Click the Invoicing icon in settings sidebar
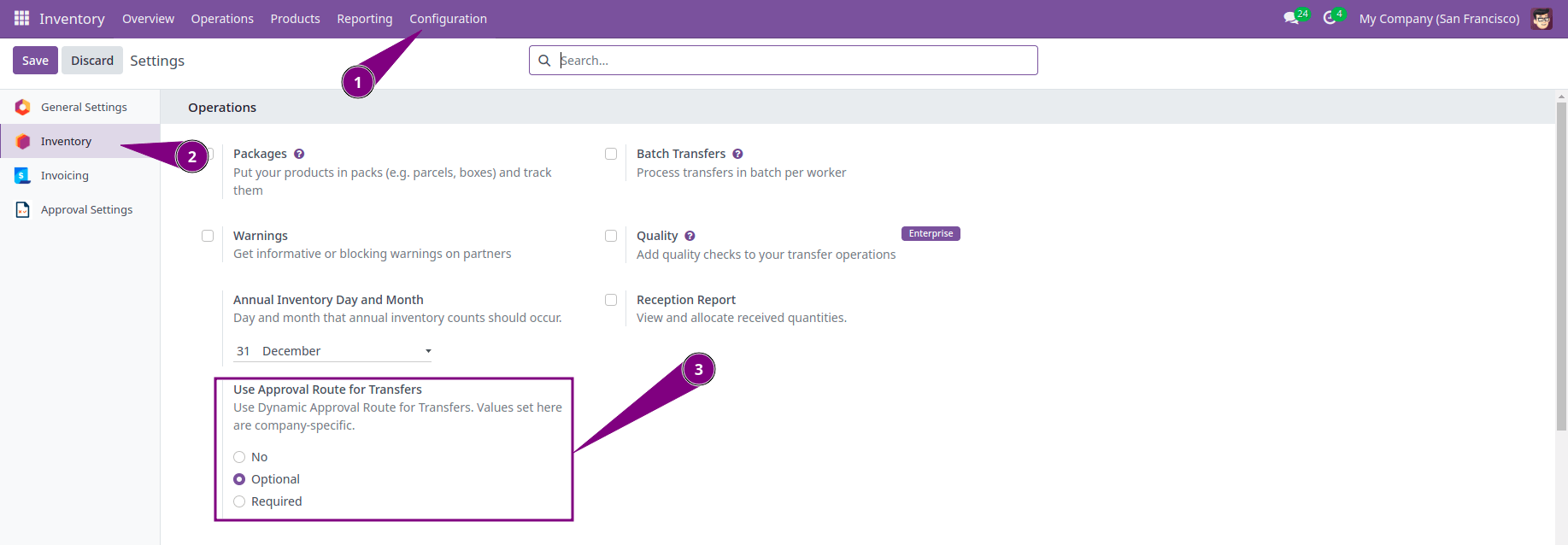This screenshot has height=545, width=1568. point(22,174)
